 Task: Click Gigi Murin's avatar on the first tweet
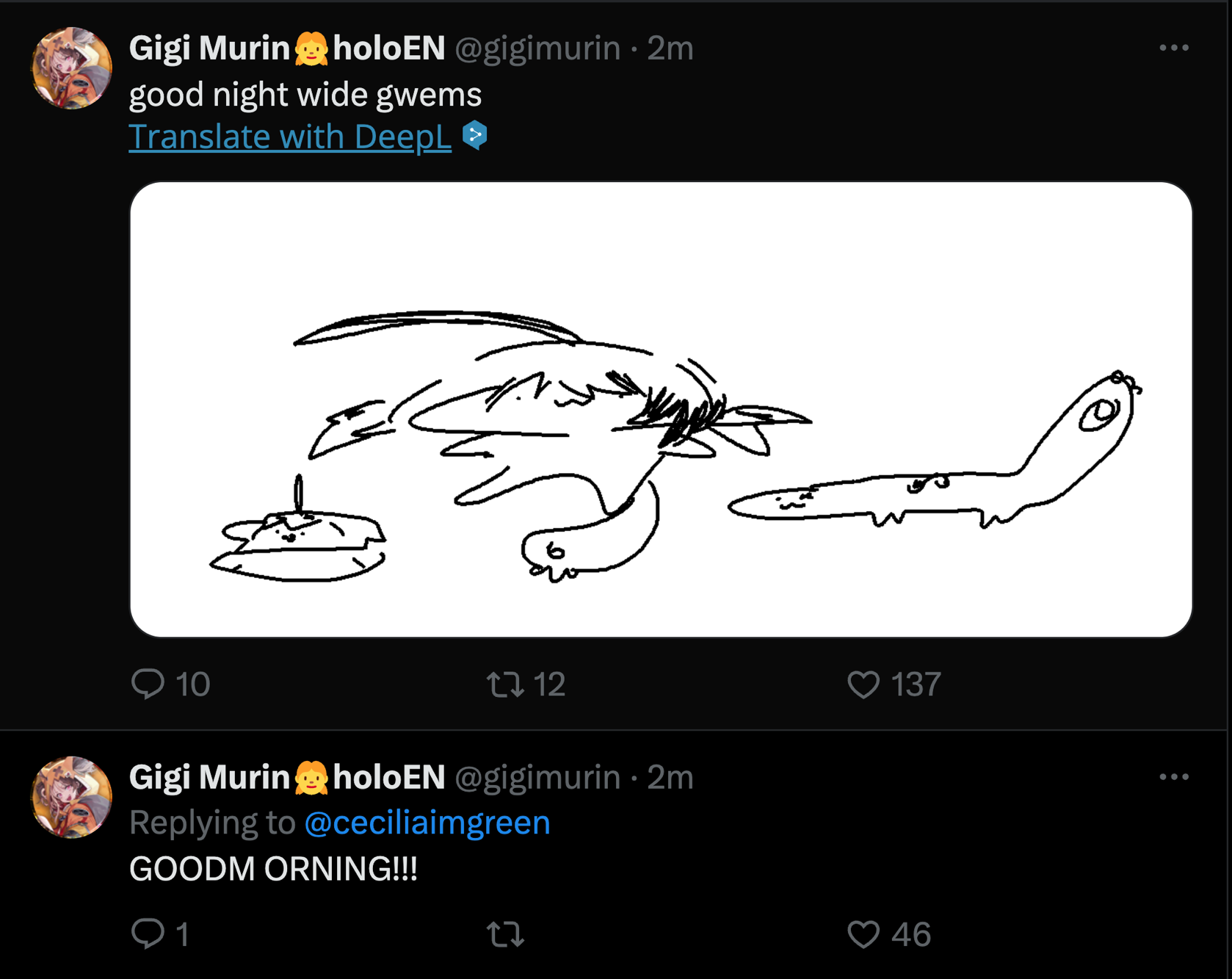point(72,68)
